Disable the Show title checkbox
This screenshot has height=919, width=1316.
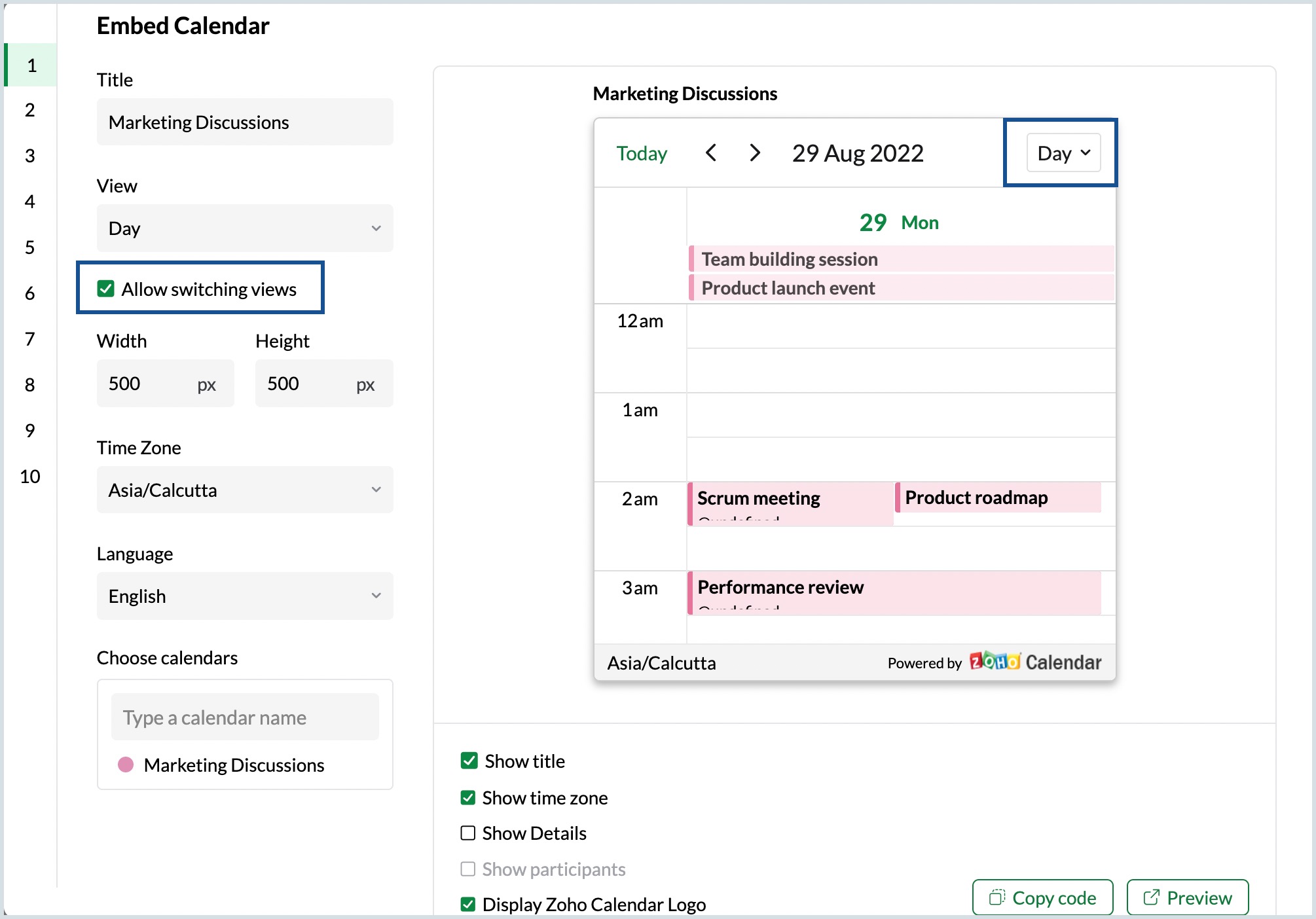(469, 761)
